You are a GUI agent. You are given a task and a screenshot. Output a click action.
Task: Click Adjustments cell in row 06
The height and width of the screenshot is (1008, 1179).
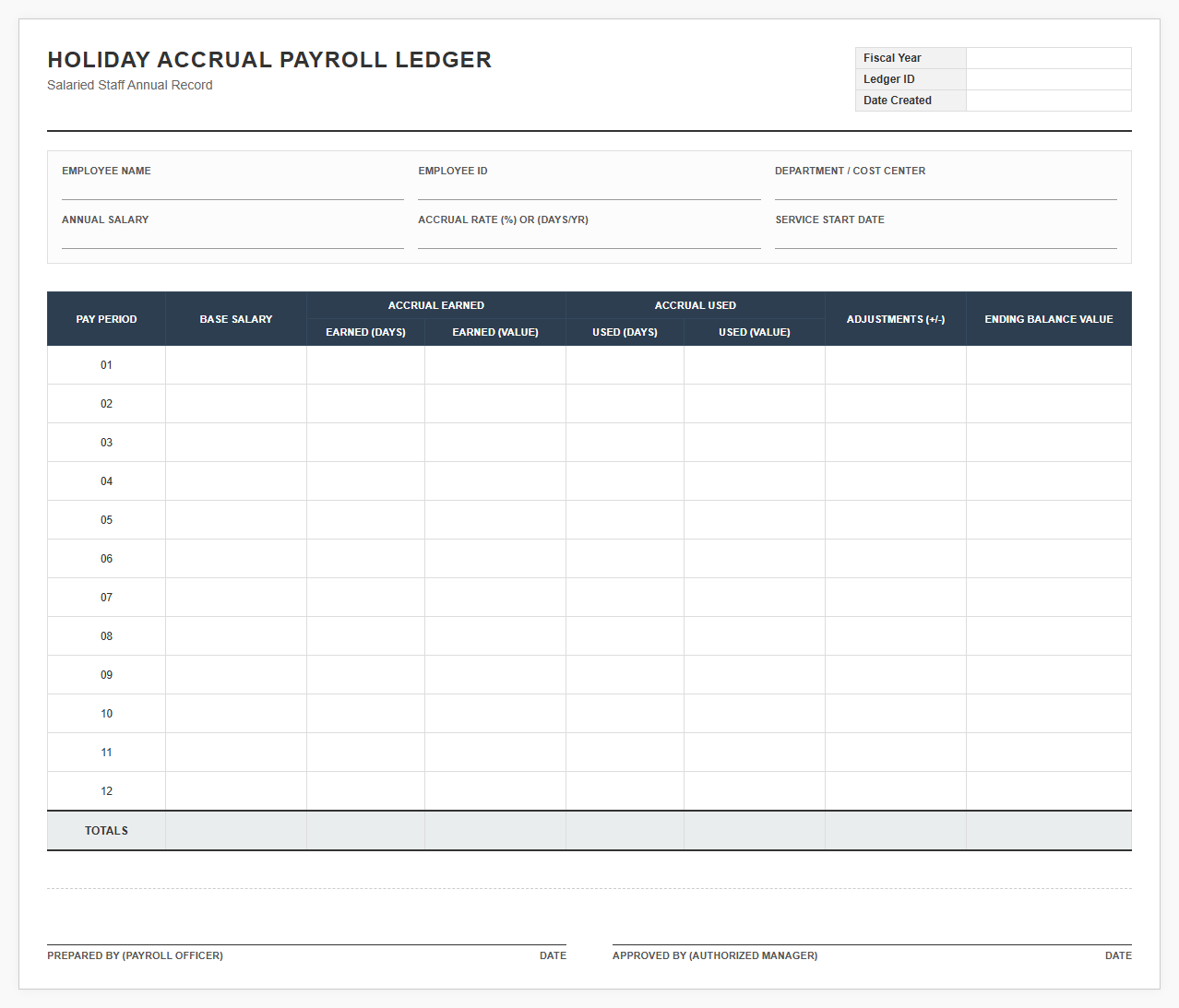pyautogui.click(x=896, y=559)
